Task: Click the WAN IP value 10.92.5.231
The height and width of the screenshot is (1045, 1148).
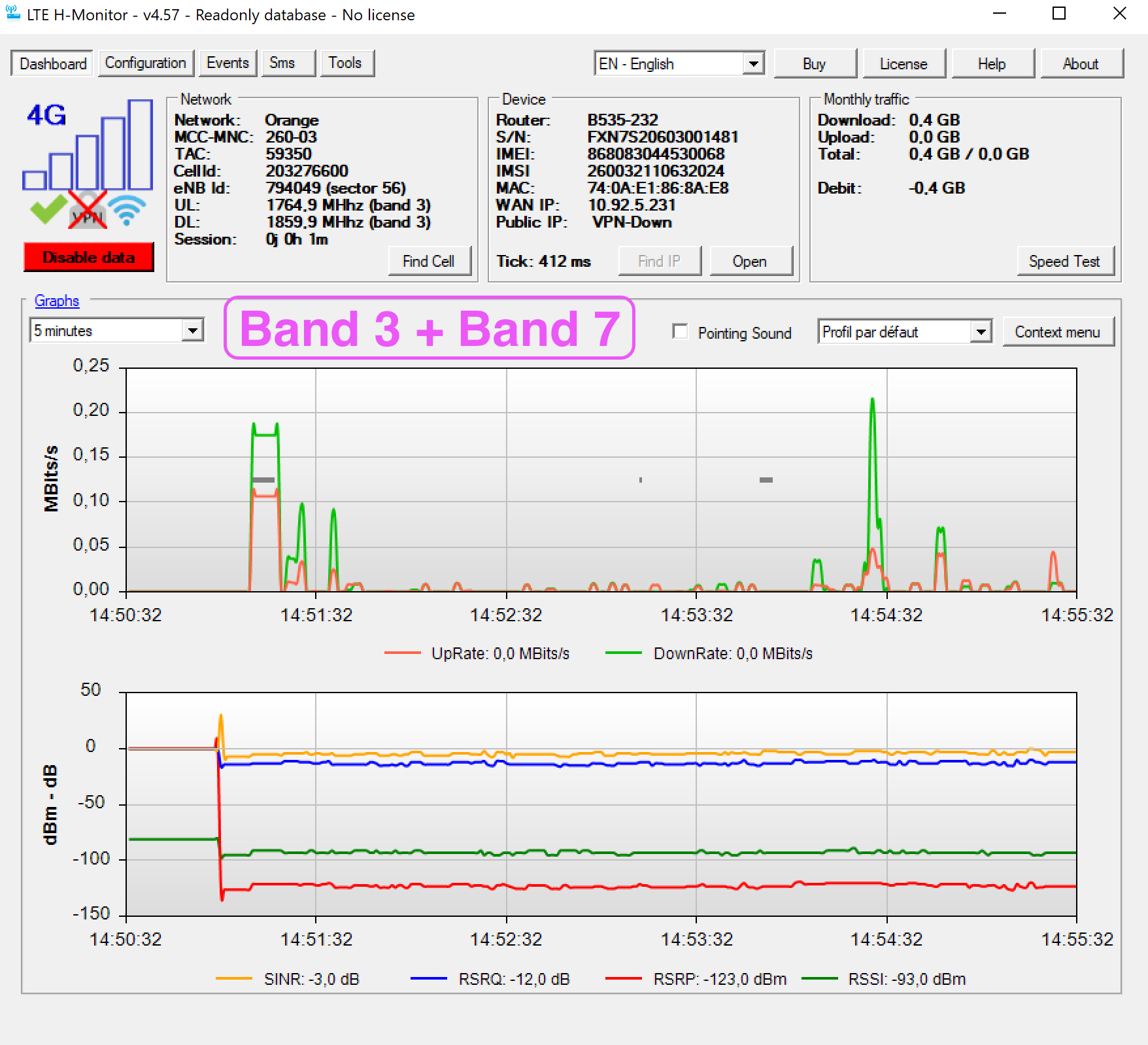Action: (x=632, y=205)
